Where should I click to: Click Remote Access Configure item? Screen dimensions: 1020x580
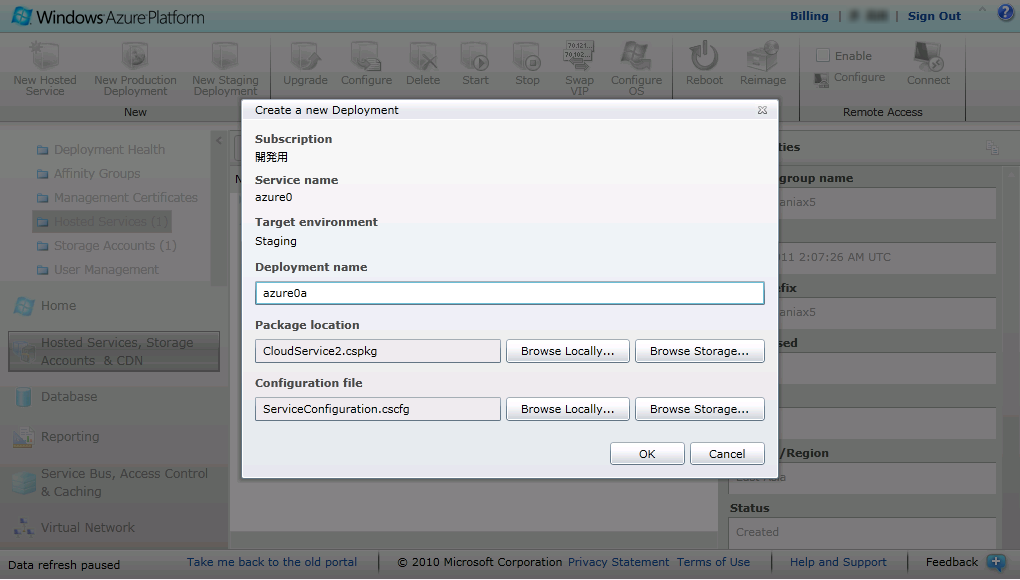click(850, 78)
